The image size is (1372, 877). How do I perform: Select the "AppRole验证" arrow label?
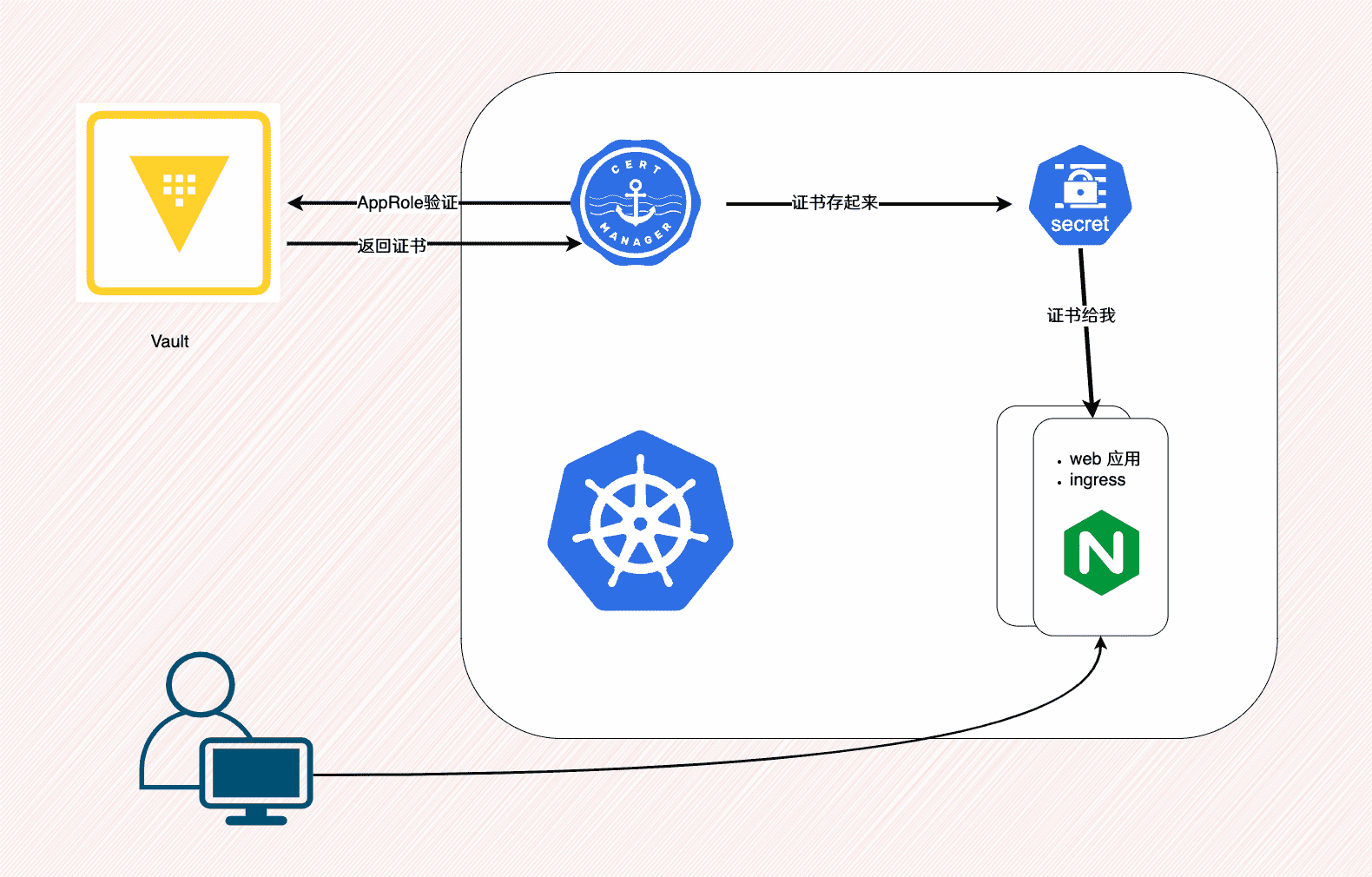pos(407,202)
